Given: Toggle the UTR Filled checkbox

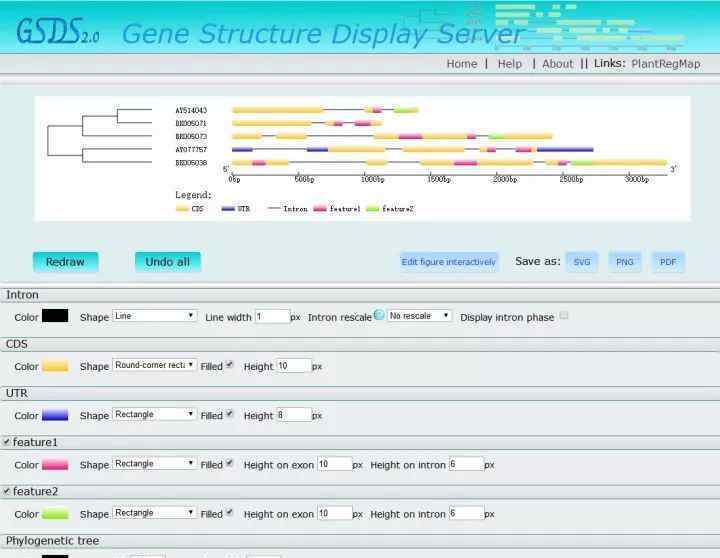Looking at the screenshot, I should coord(229,414).
